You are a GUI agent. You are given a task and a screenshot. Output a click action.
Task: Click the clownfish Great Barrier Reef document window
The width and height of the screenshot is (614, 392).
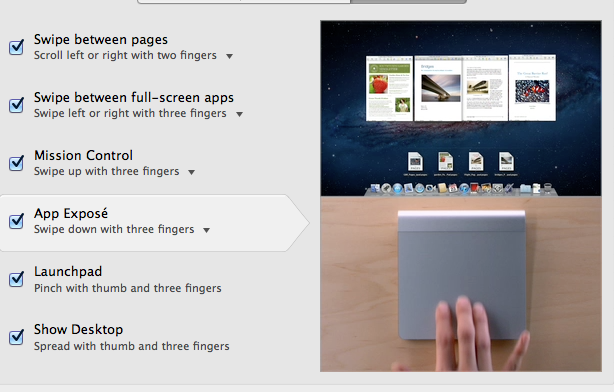(532, 87)
